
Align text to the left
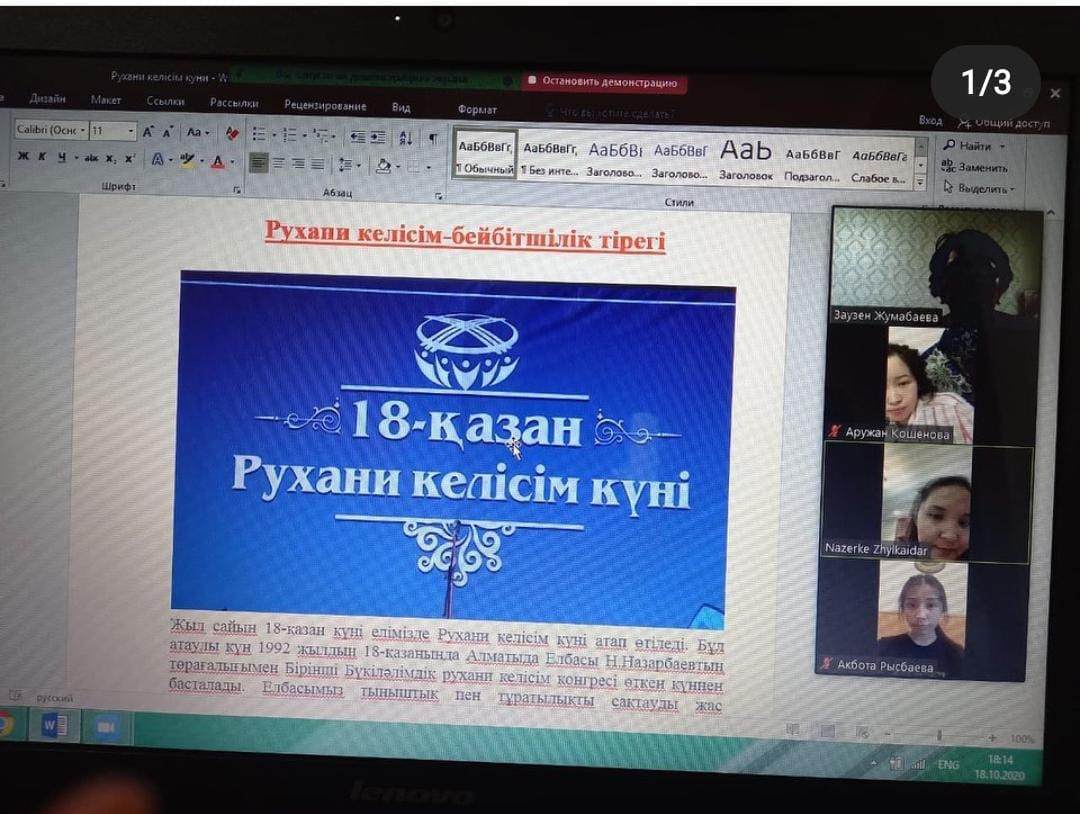click(x=258, y=163)
